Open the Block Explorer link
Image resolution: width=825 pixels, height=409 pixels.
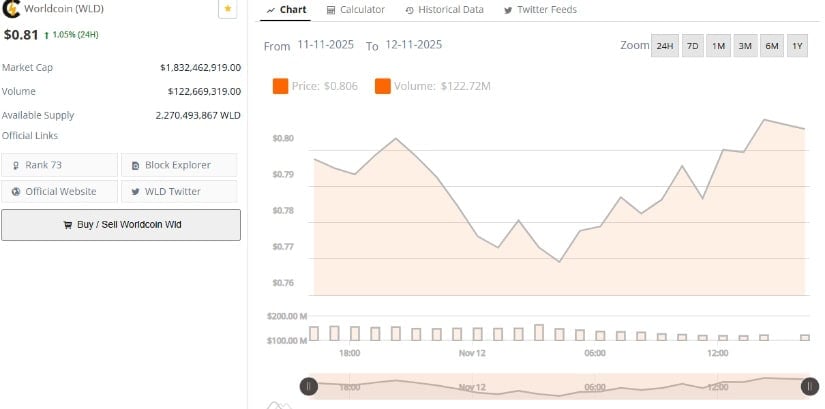point(179,165)
